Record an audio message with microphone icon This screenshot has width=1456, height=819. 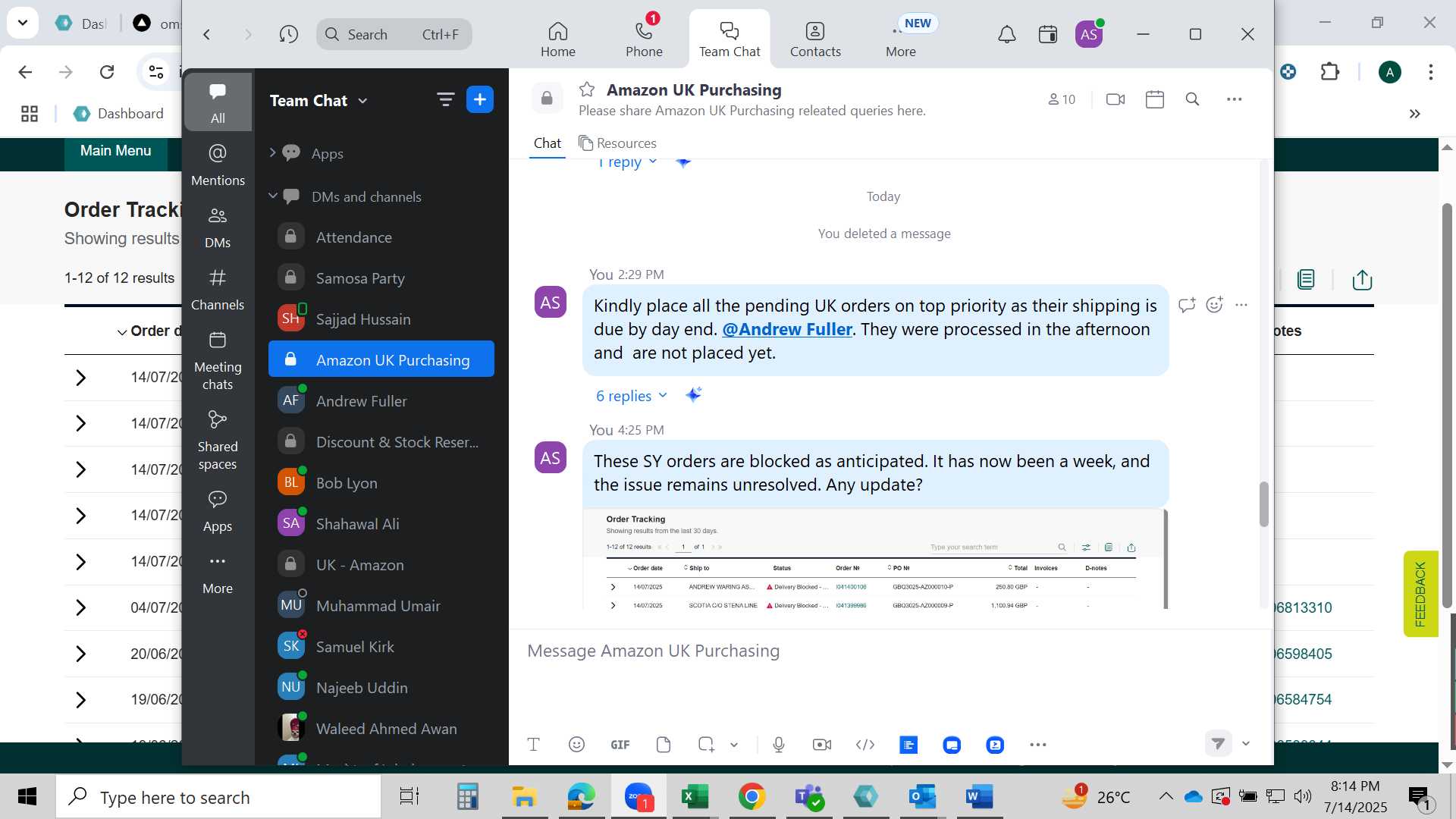tap(779, 745)
